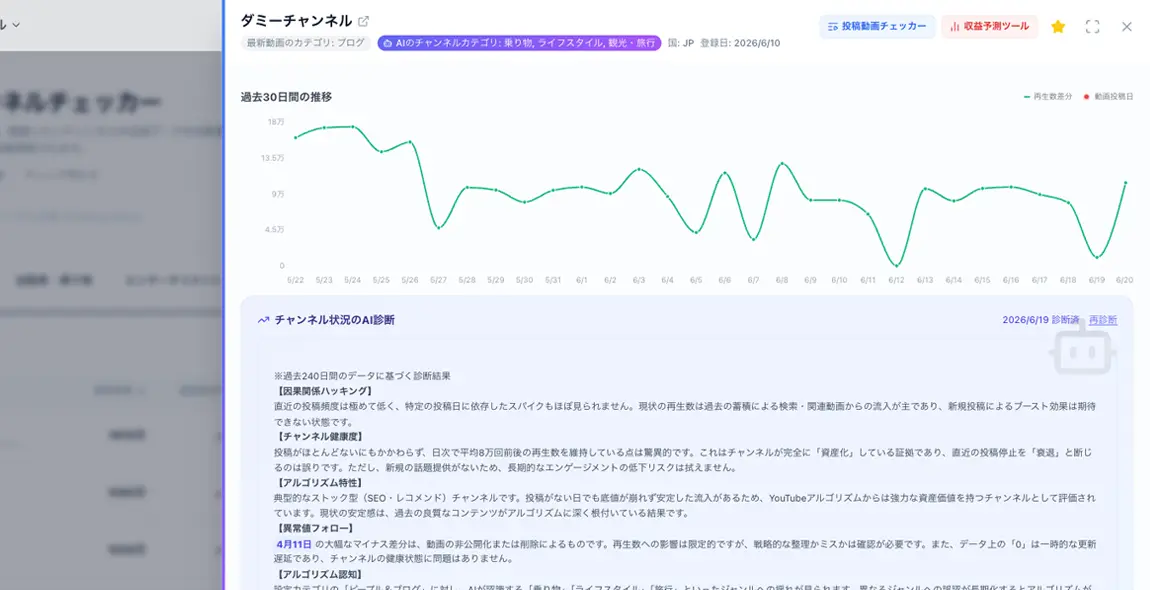Viewport: 1150px width, 590px height.
Task: Click the 6/12 chart data point
Action: click(x=896, y=265)
